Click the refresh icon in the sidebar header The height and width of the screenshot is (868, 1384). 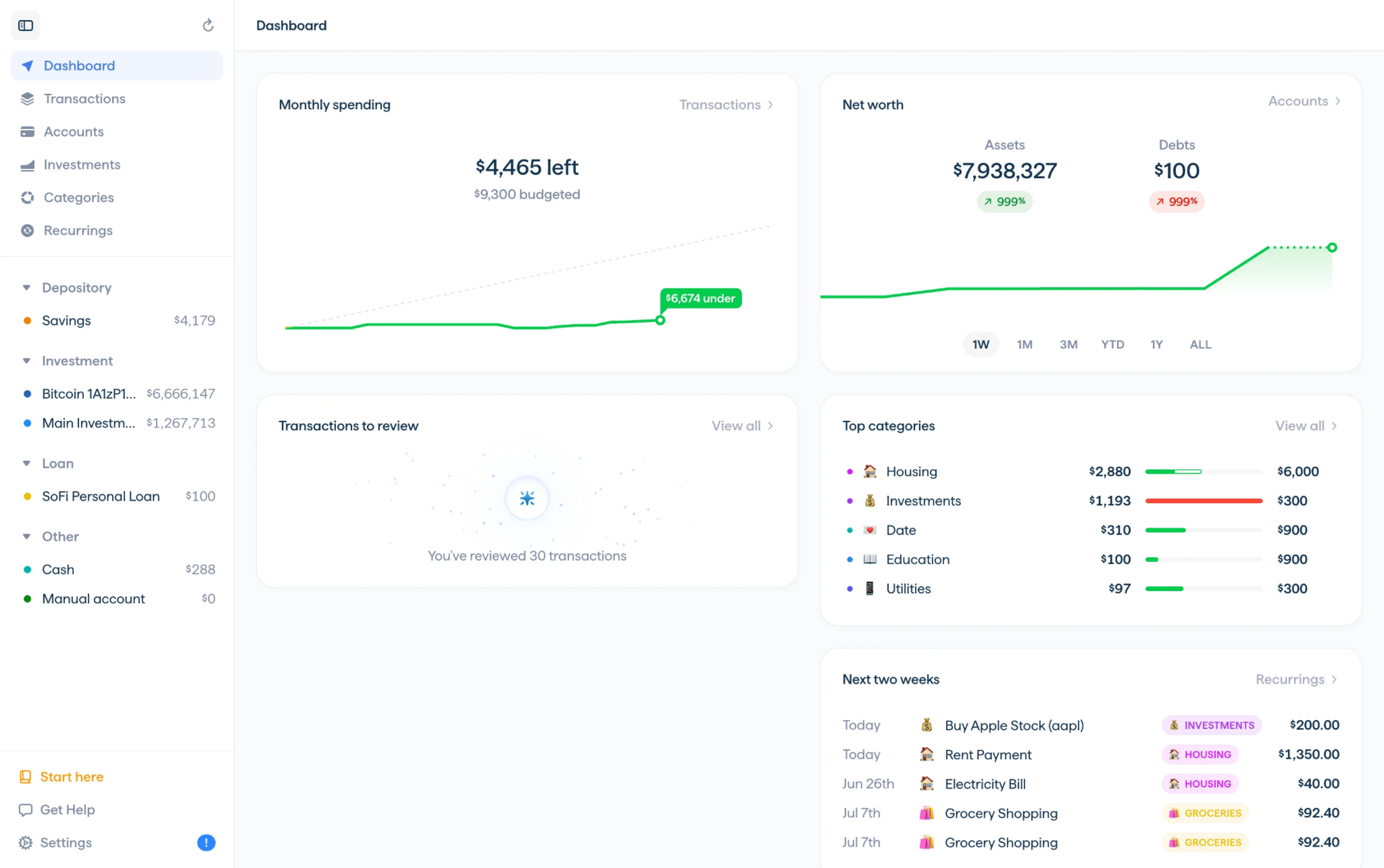[x=208, y=25]
